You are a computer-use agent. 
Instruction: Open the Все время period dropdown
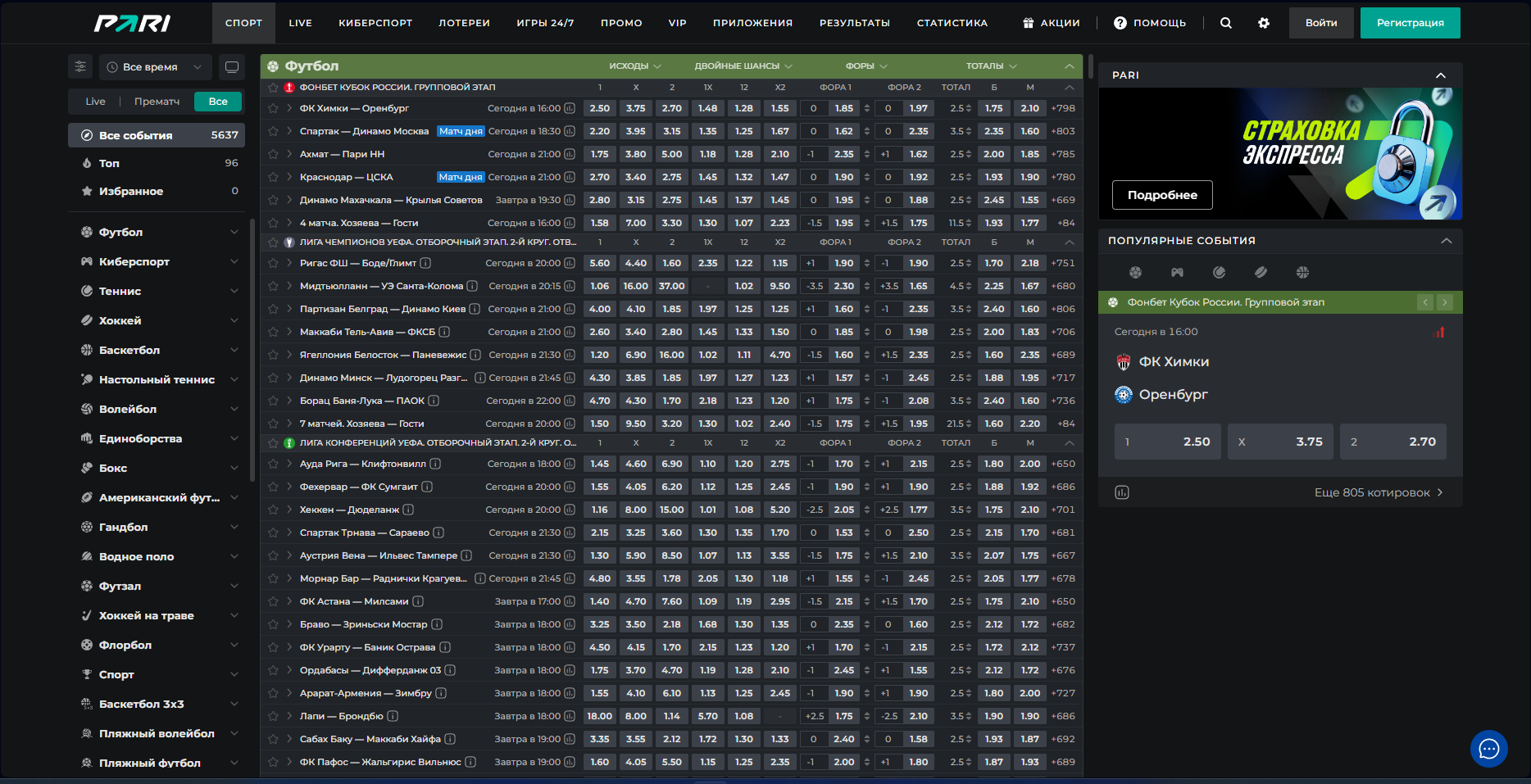pyautogui.click(x=155, y=66)
